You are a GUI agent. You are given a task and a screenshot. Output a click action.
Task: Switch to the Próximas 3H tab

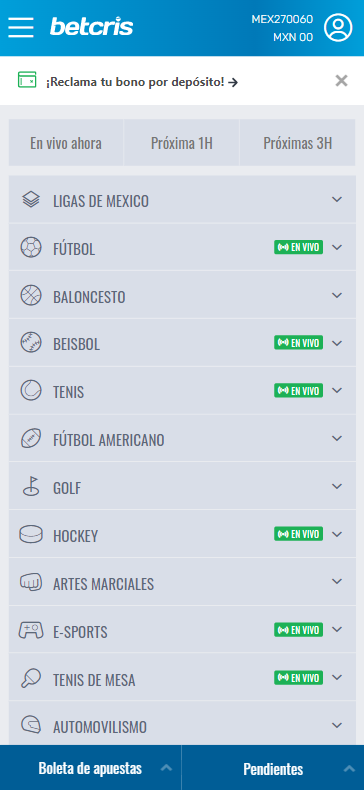click(x=298, y=143)
